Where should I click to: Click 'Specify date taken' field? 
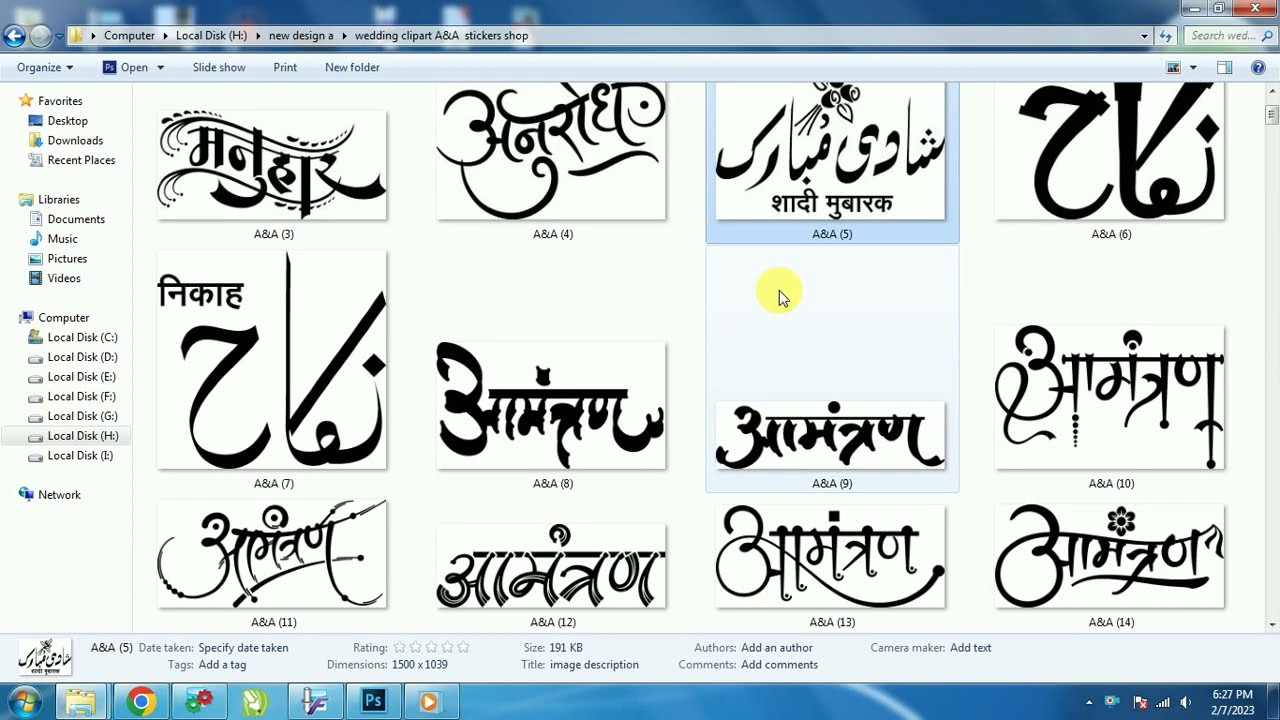pyautogui.click(x=243, y=648)
